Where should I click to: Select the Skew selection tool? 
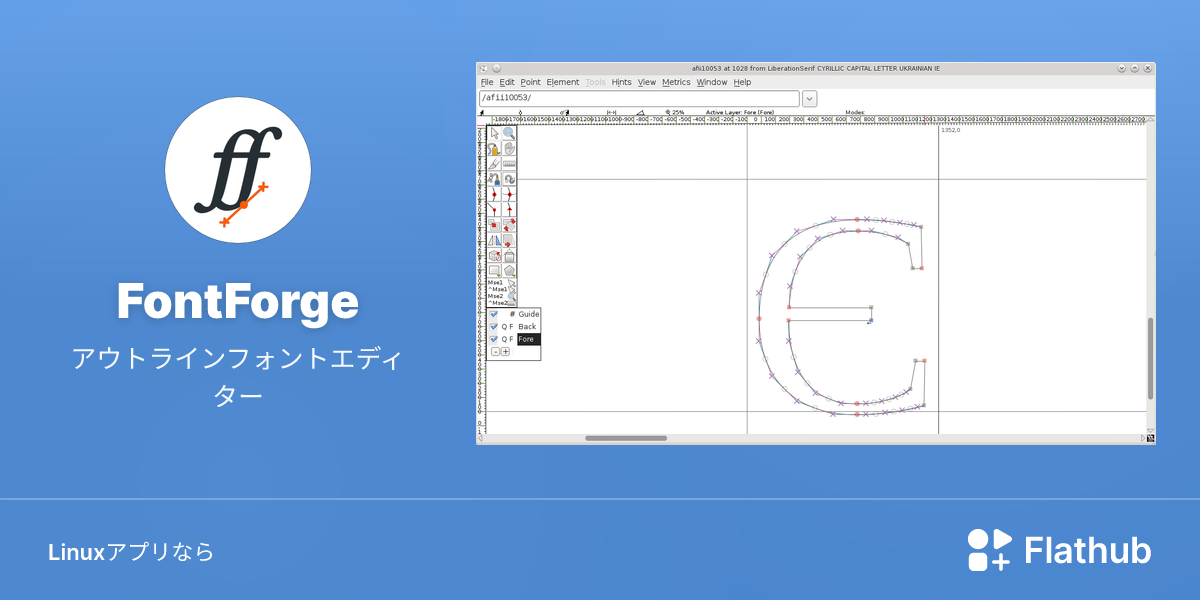click(x=509, y=240)
